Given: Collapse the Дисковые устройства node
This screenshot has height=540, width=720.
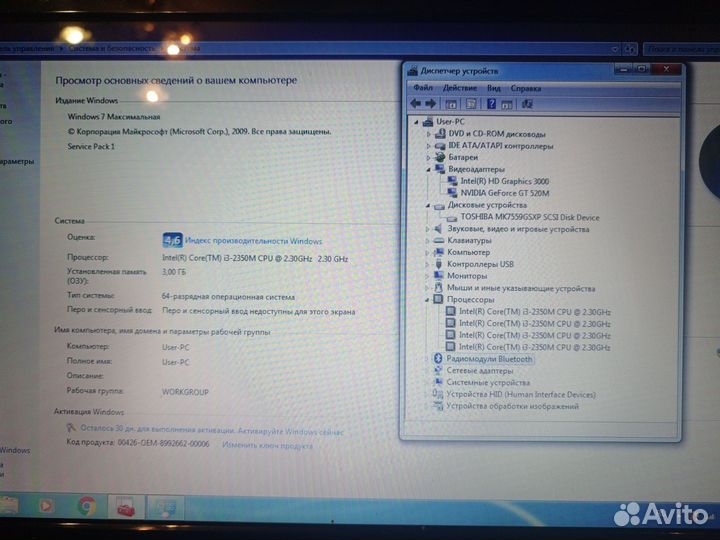Looking at the screenshot, I should pos(428,205).
